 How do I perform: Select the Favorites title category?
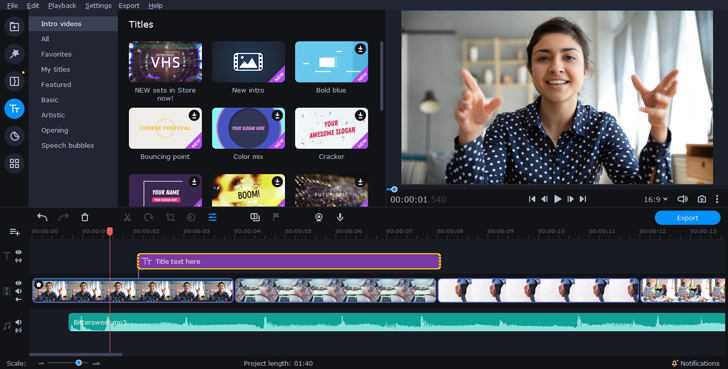[56, 54]
